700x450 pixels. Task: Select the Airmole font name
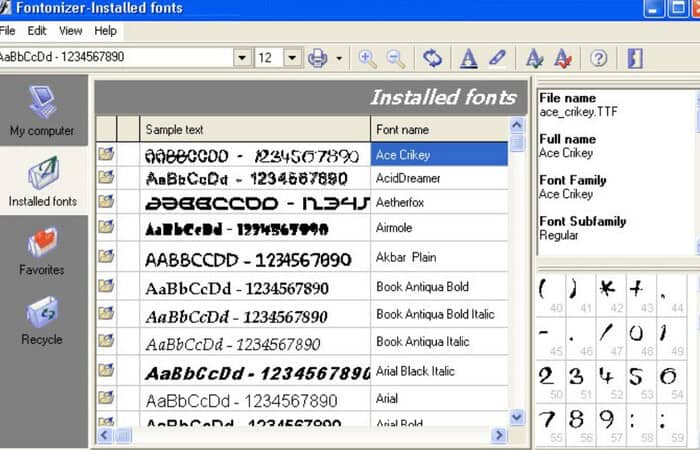394,228
